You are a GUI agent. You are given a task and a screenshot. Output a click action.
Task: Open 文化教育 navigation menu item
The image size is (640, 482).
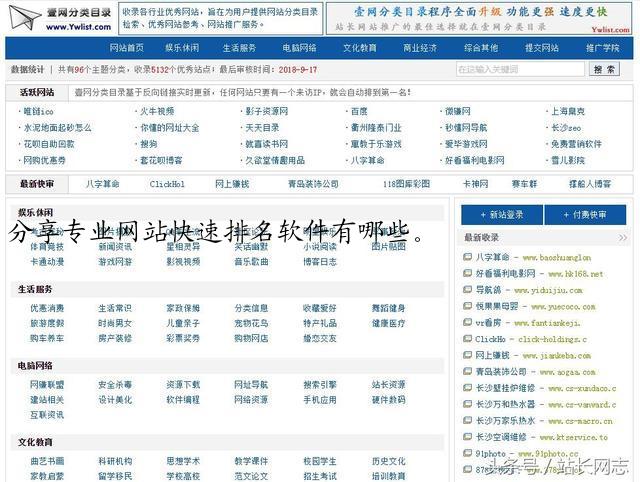pyautogui.click(x=360, y=48)
